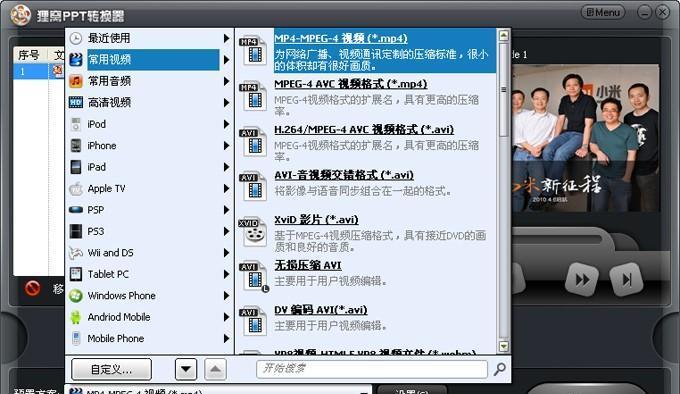This screenshot has width=680, height=394.
Task: Click the XviD film reel format icon
Action: [x=254, y=231]
